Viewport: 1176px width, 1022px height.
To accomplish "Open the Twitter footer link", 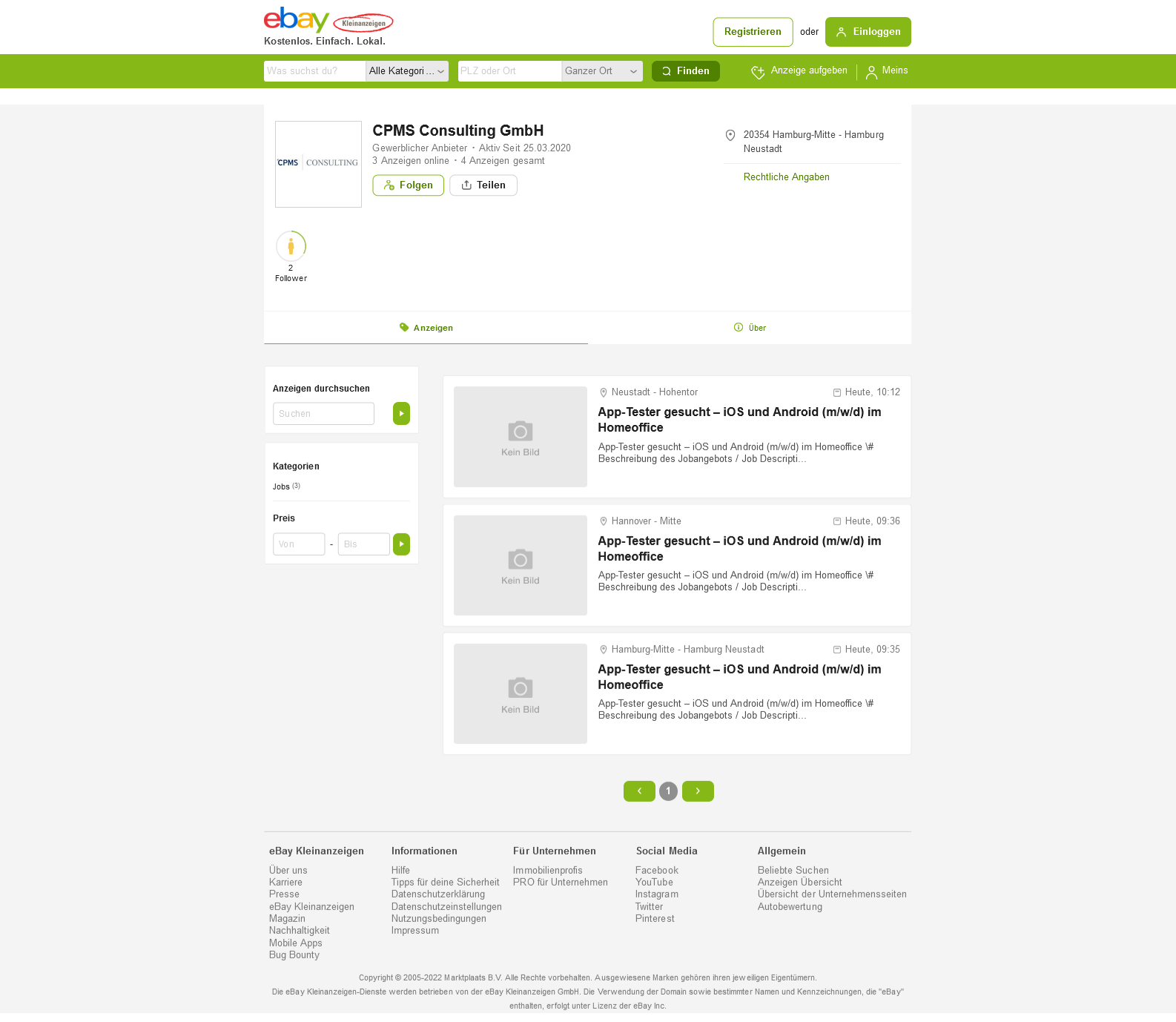I will point(649,907).
